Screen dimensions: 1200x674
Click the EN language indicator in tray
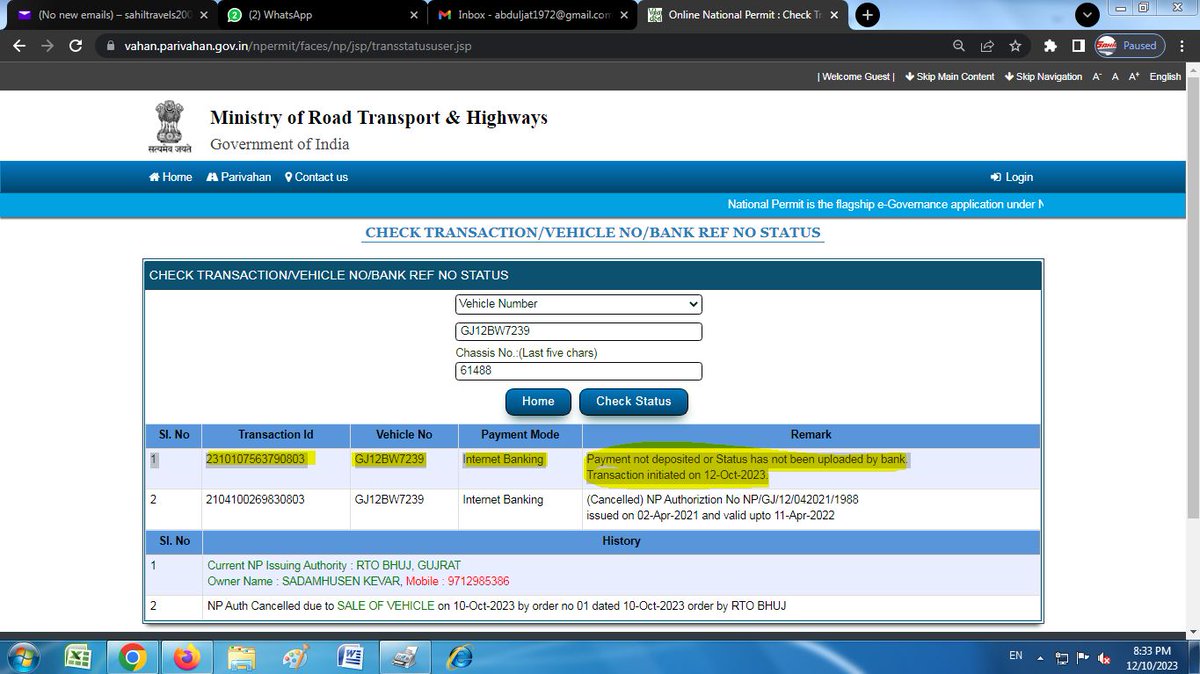tap(1016, 656)
